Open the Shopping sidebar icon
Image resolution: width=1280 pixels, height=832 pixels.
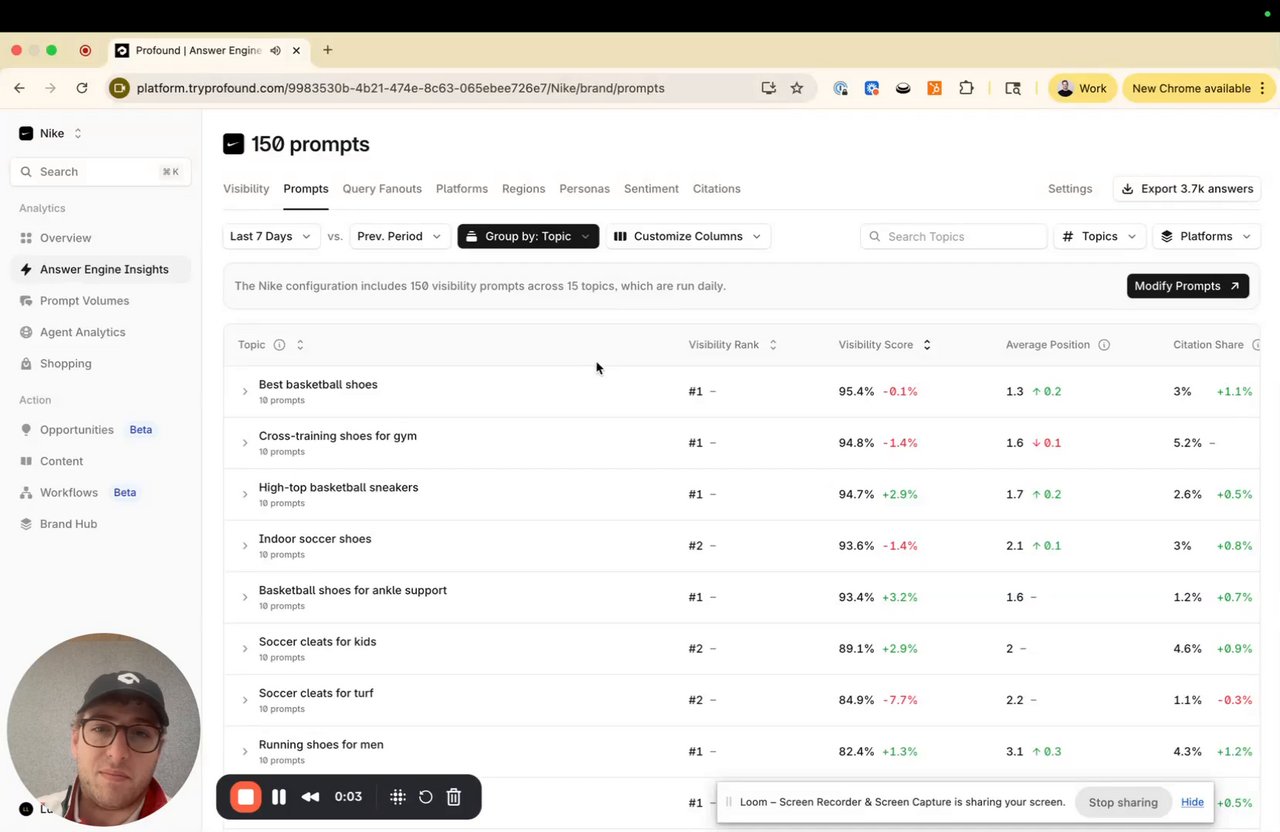point(26,364)
